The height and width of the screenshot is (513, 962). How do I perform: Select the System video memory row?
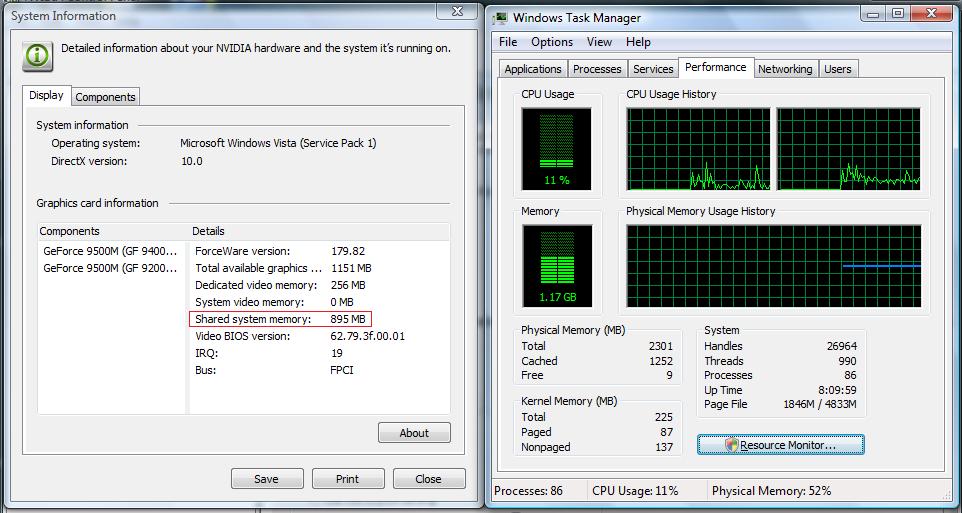pyautogui.click(x=319, y=303)
